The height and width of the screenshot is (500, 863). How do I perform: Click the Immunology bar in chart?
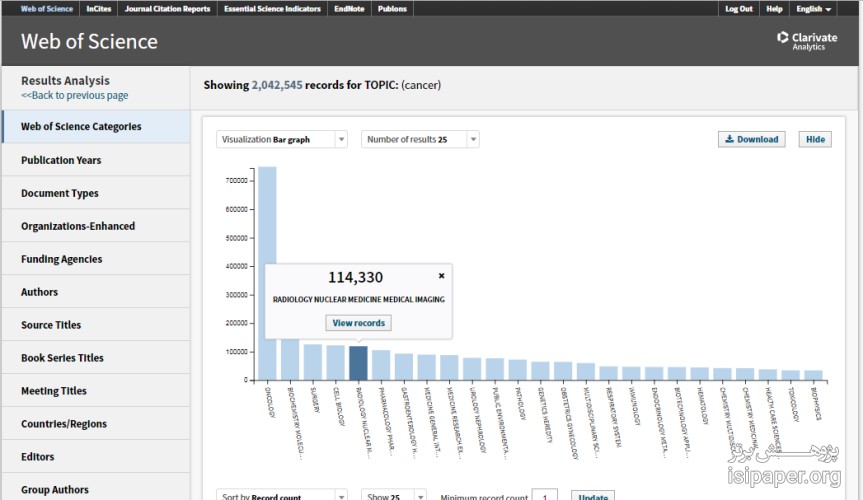pos(631,373)
